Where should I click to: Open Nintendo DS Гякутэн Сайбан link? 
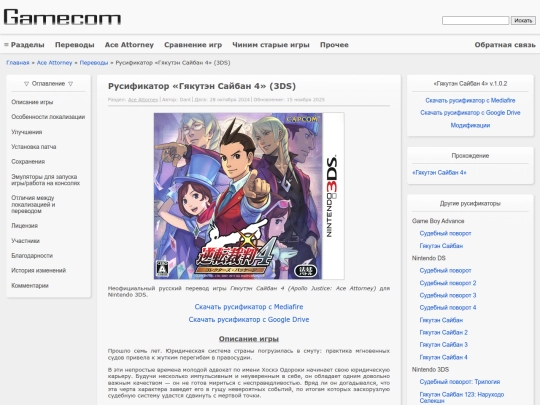pyautogui.click(x=441, y=320)
